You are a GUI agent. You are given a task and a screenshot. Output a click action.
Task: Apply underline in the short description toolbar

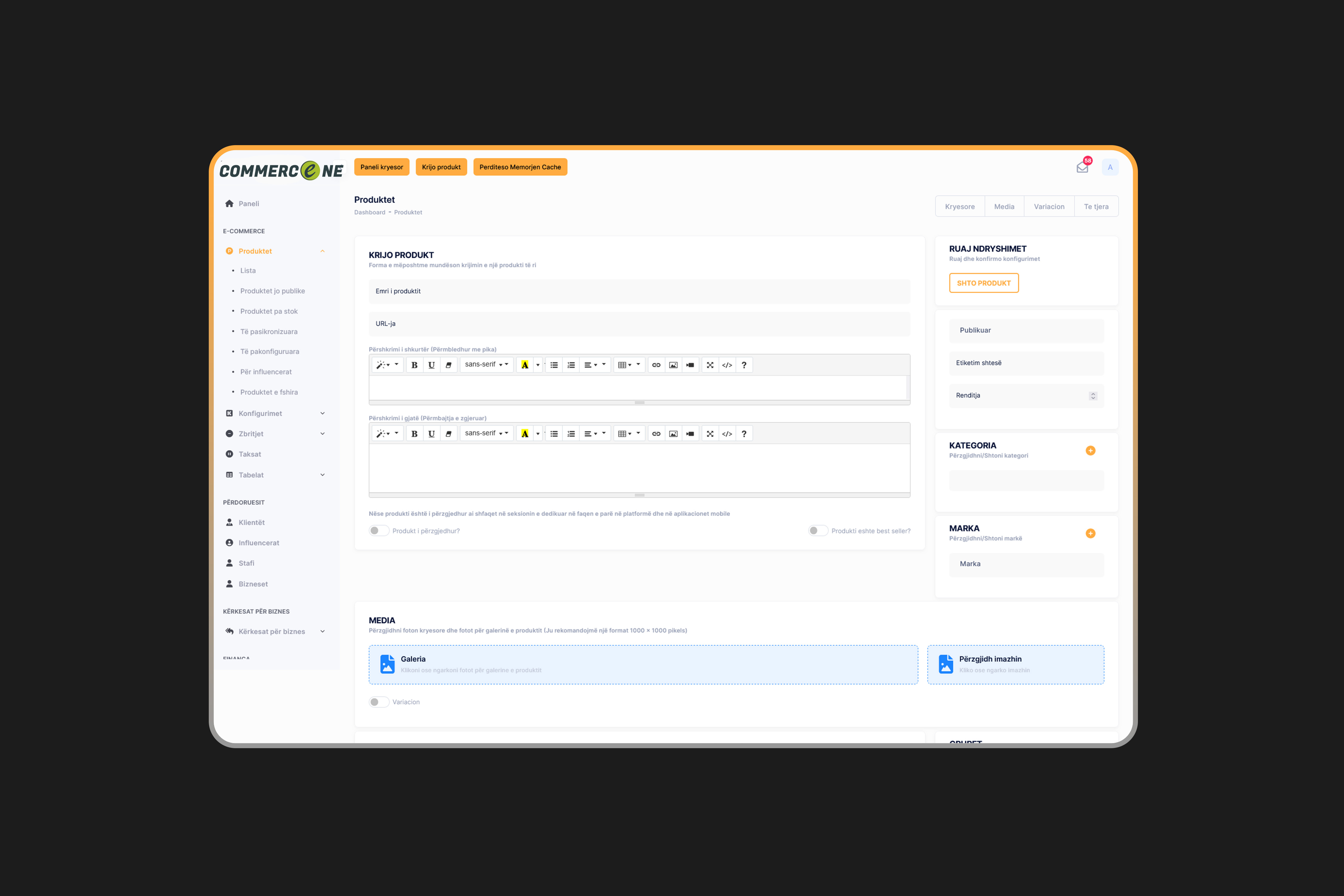click(x=432, y=365)
